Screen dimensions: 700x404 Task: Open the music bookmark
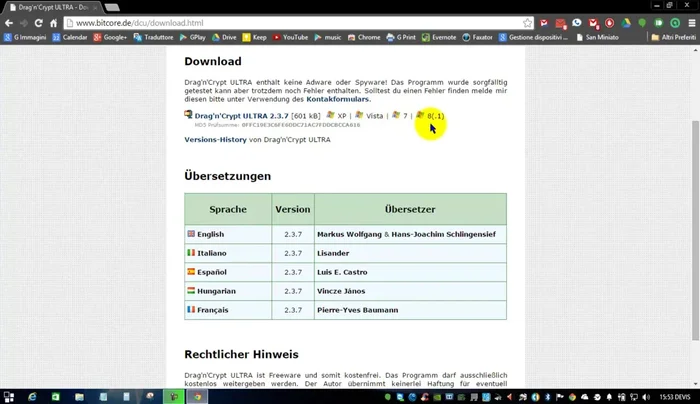(x=328, y=37)
